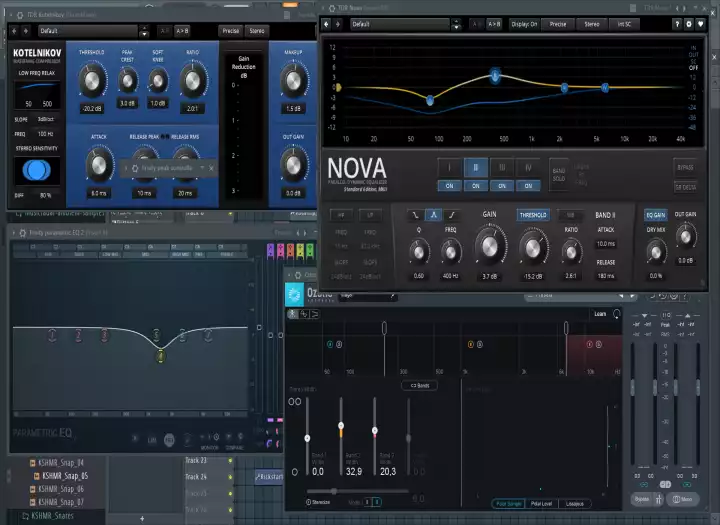Toggle Nova THRESHOLD button
720x525 pixels.
[x=533, y=215]
